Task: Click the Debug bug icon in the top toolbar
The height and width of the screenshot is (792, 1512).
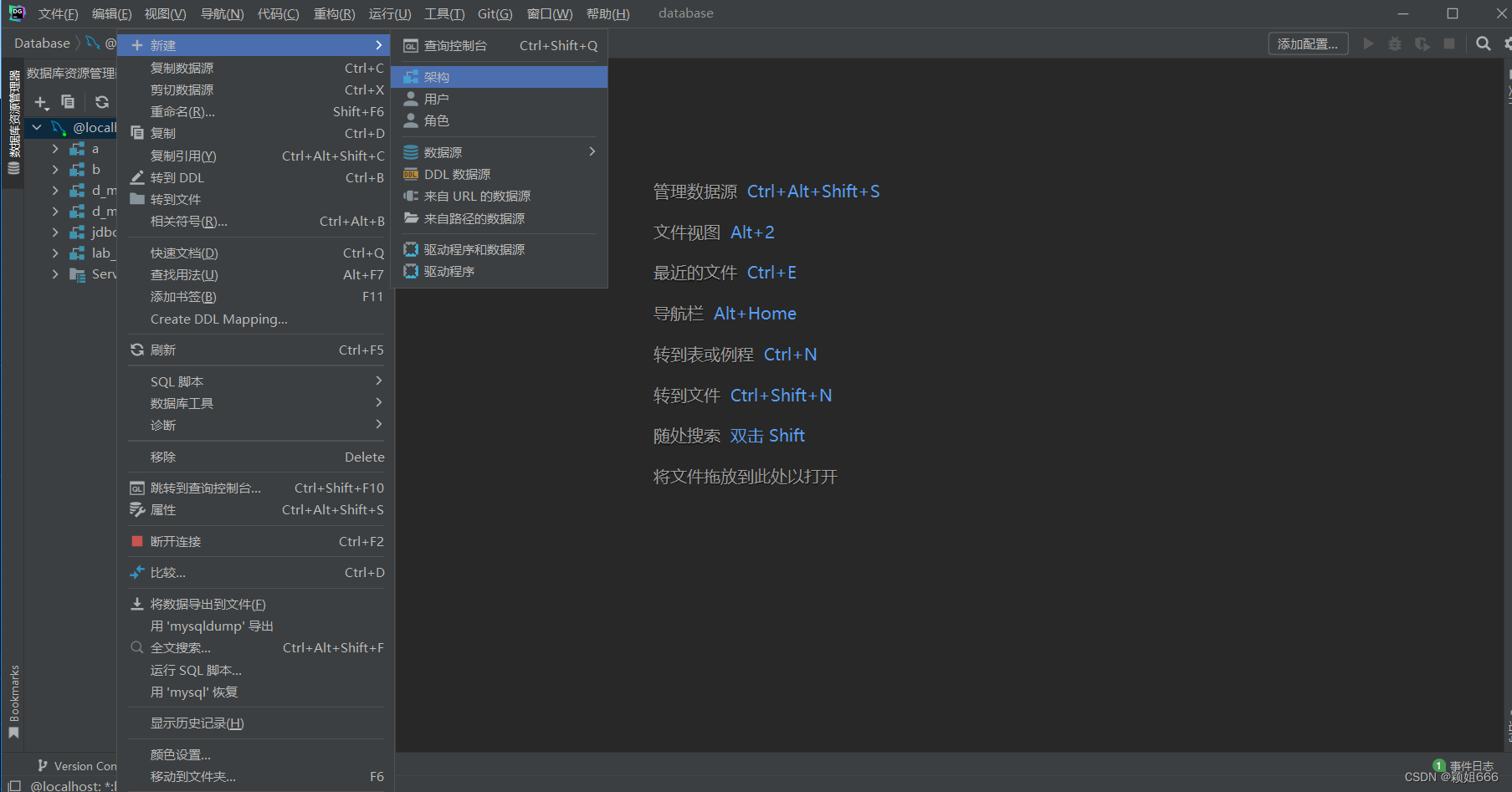Action: point(1394,43)
